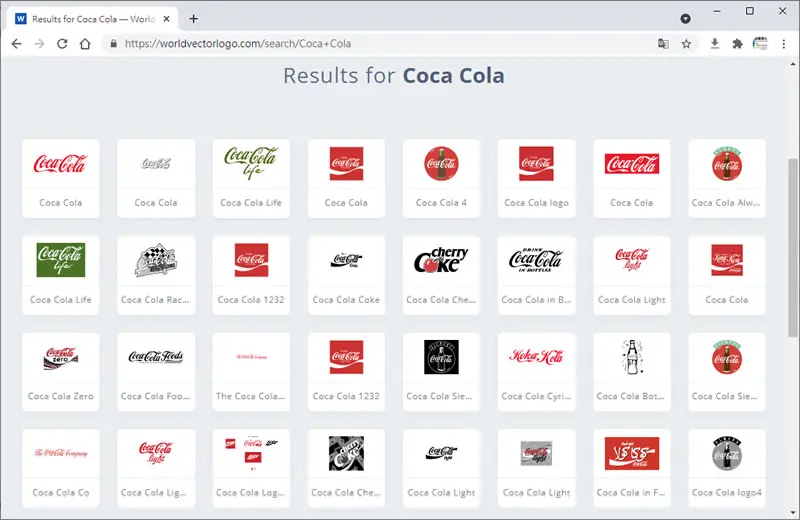800x520 pixels.
Task: Bookmark this page with star icon
Action: [x=686, y=44]
